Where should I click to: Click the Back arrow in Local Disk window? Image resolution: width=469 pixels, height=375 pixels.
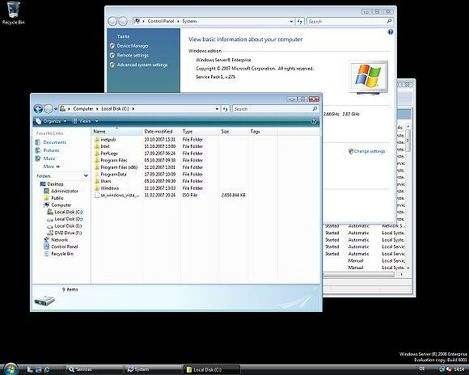pyautogui.click(x=38, y=109)
